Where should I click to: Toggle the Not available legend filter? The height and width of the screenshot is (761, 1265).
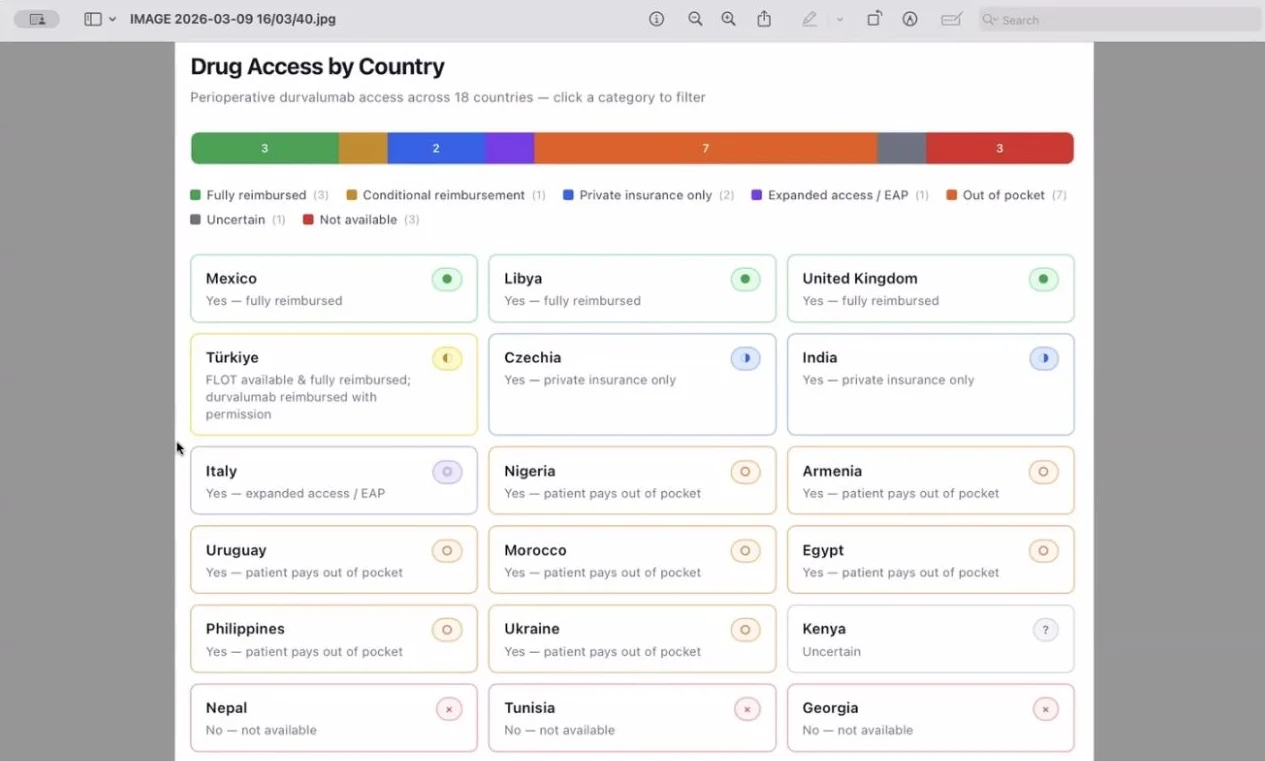tap(357, 220)
